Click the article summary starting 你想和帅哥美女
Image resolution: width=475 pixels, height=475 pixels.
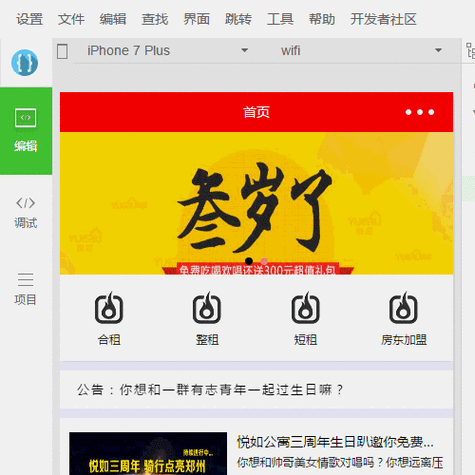[340, 462]
